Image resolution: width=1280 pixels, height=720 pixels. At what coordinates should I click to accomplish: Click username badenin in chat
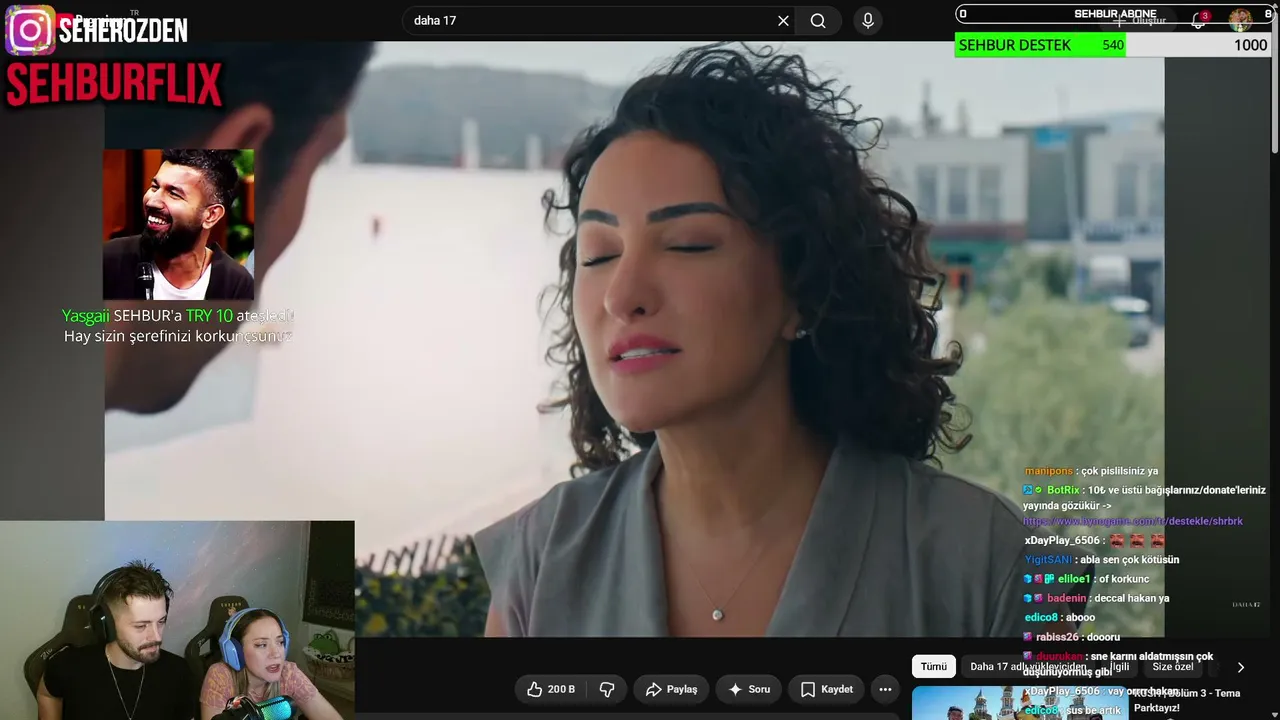point(1066,598)
